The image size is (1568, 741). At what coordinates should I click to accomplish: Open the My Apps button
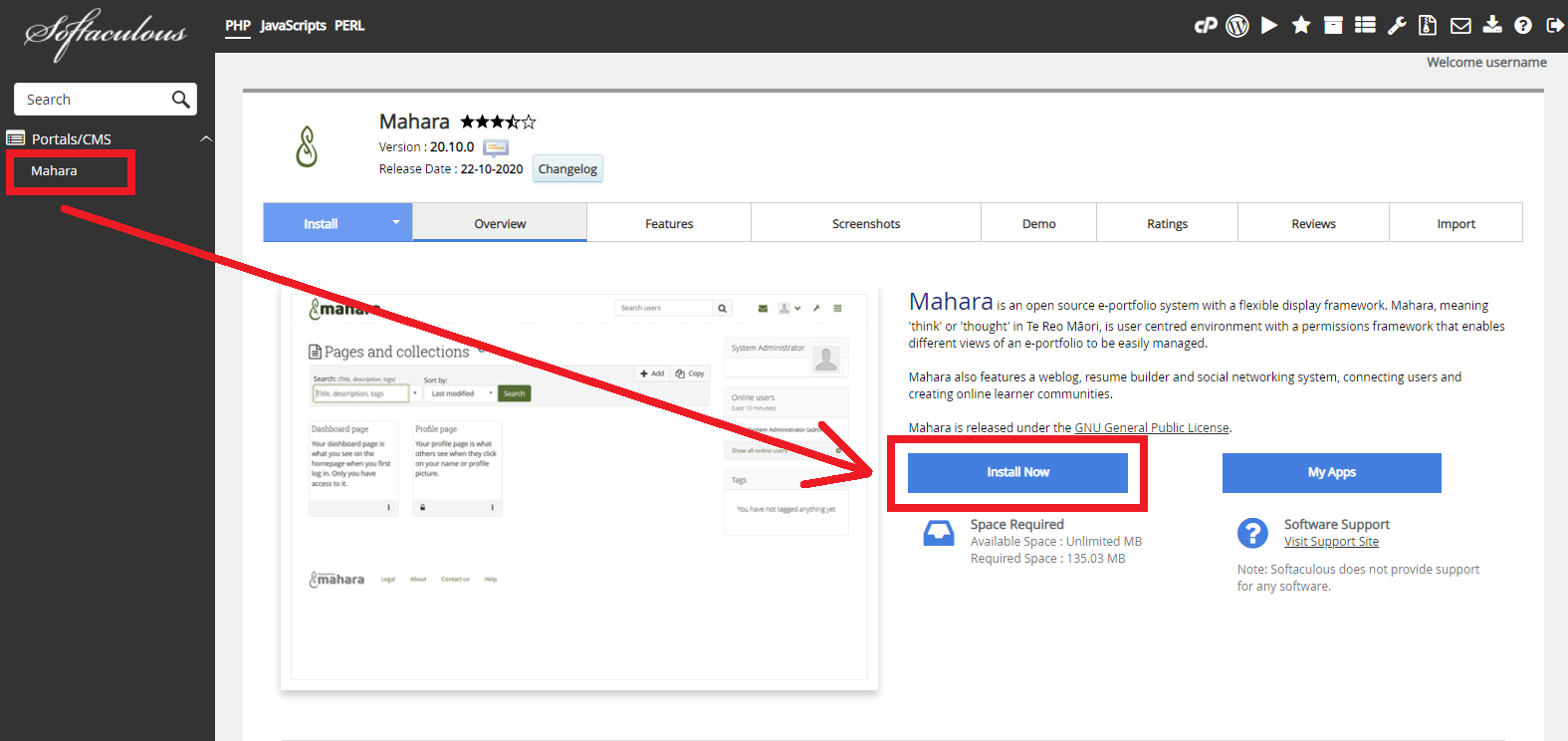[1331, 473]
